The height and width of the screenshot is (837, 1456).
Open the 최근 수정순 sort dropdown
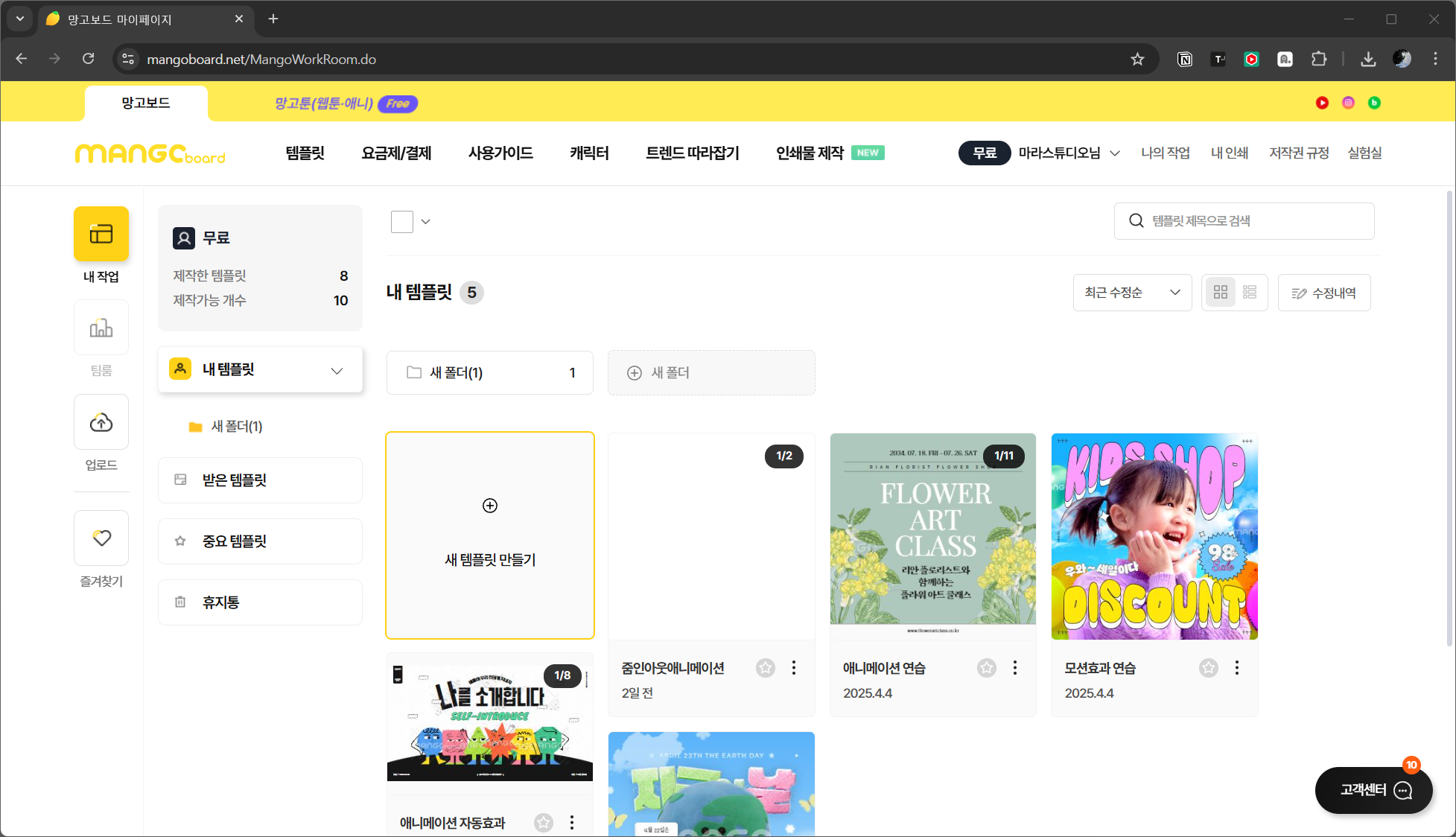point(1132,293)
